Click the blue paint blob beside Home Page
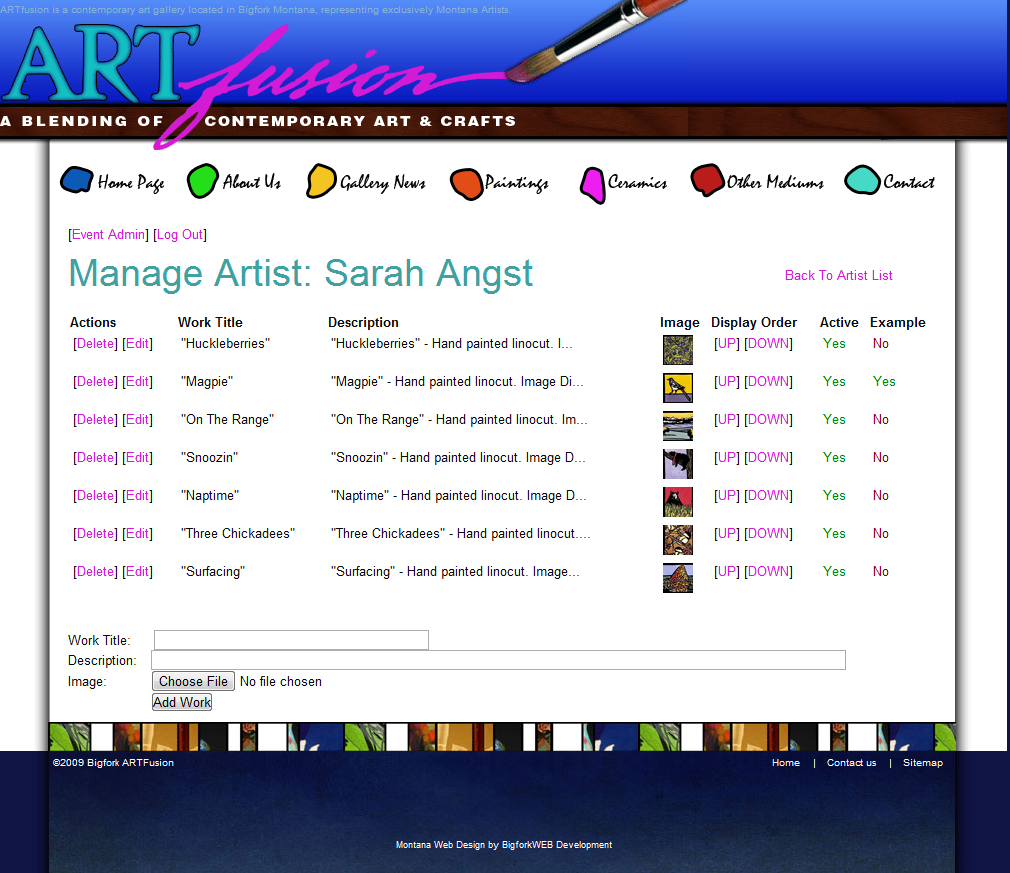Image resolution: width=1010 pixels, height=873 pixels. (x=77, y=180)
